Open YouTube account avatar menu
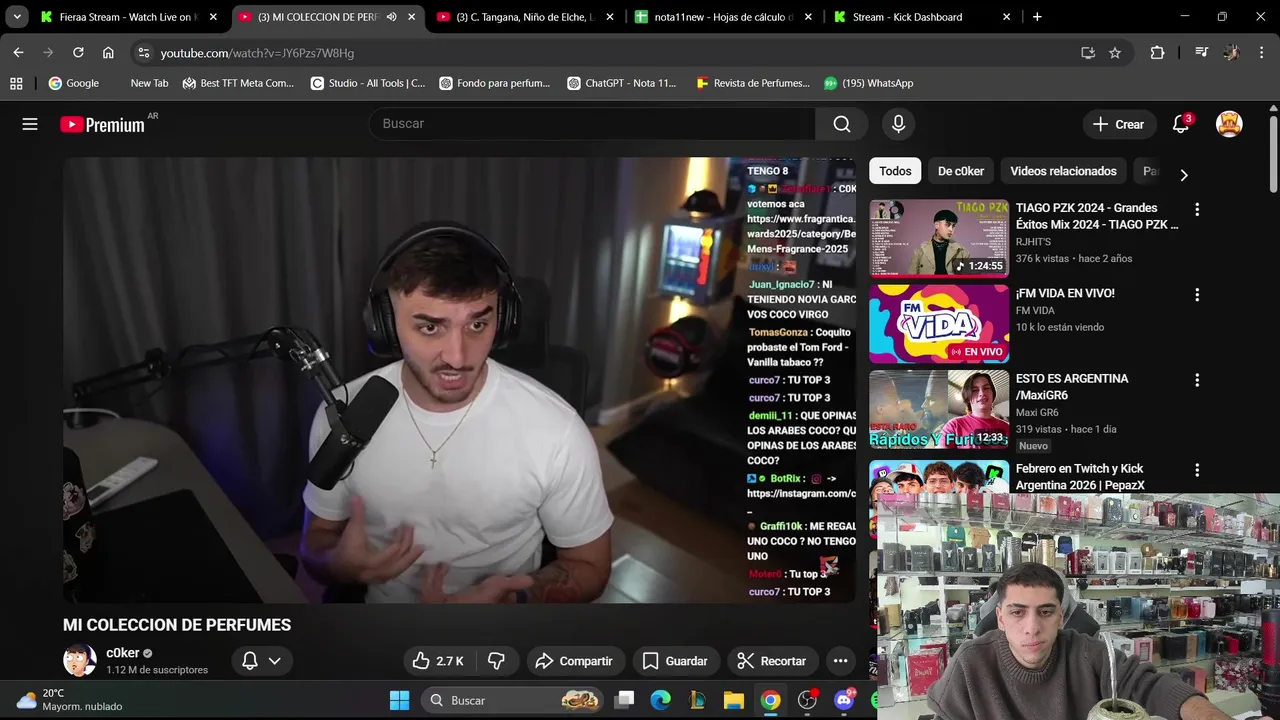 tap(1229, 124)
